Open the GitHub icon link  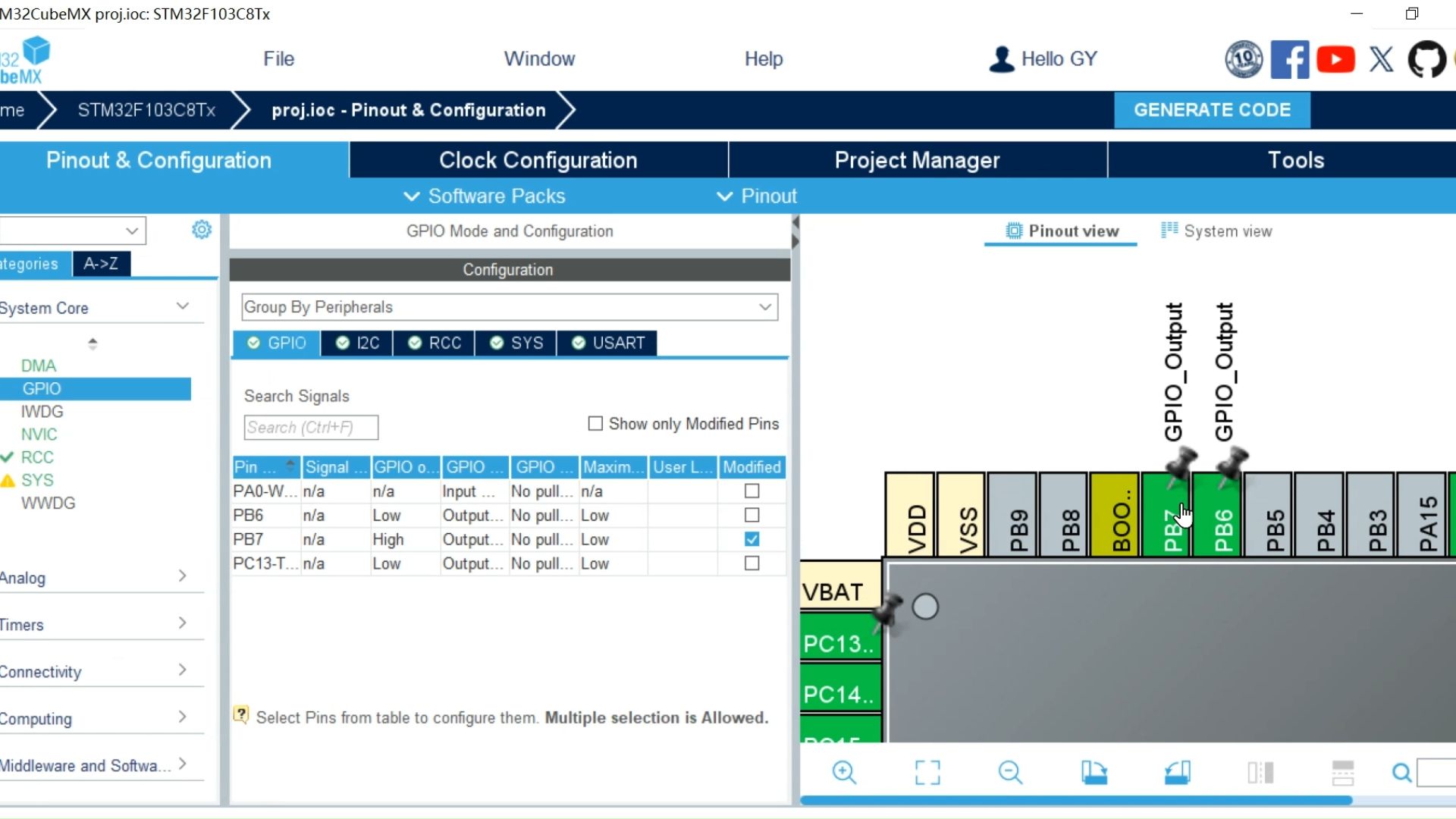(x=1426, y=59)
